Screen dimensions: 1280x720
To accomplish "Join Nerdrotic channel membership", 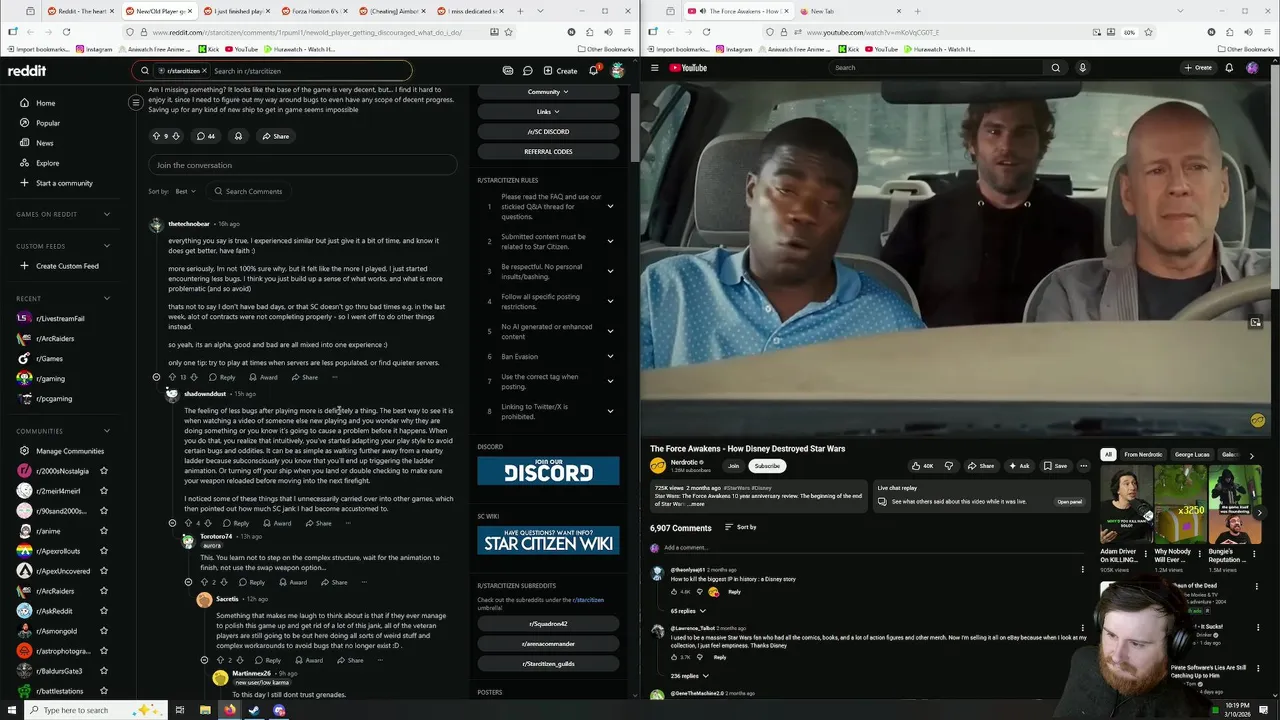I will click(x=733, y=466).
